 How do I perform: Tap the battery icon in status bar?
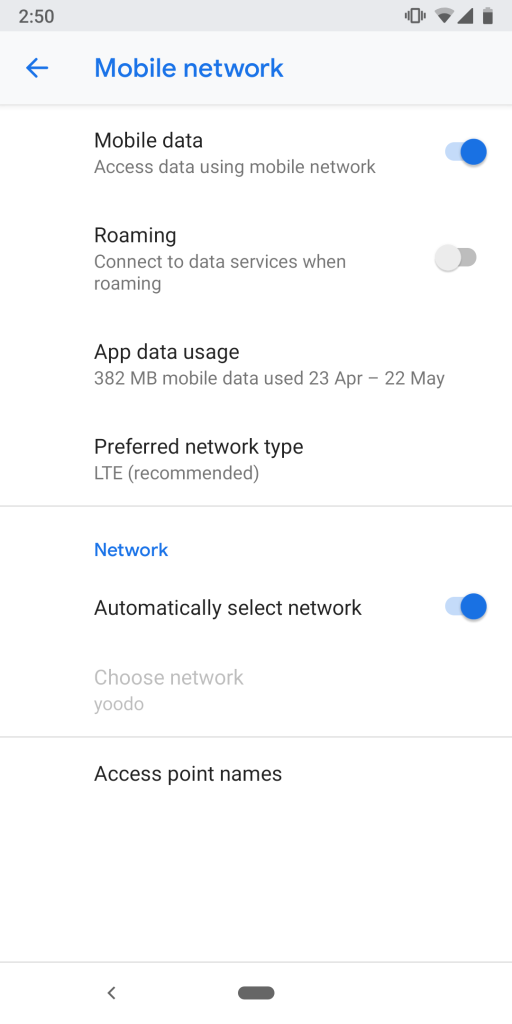[x=488, y=16]
